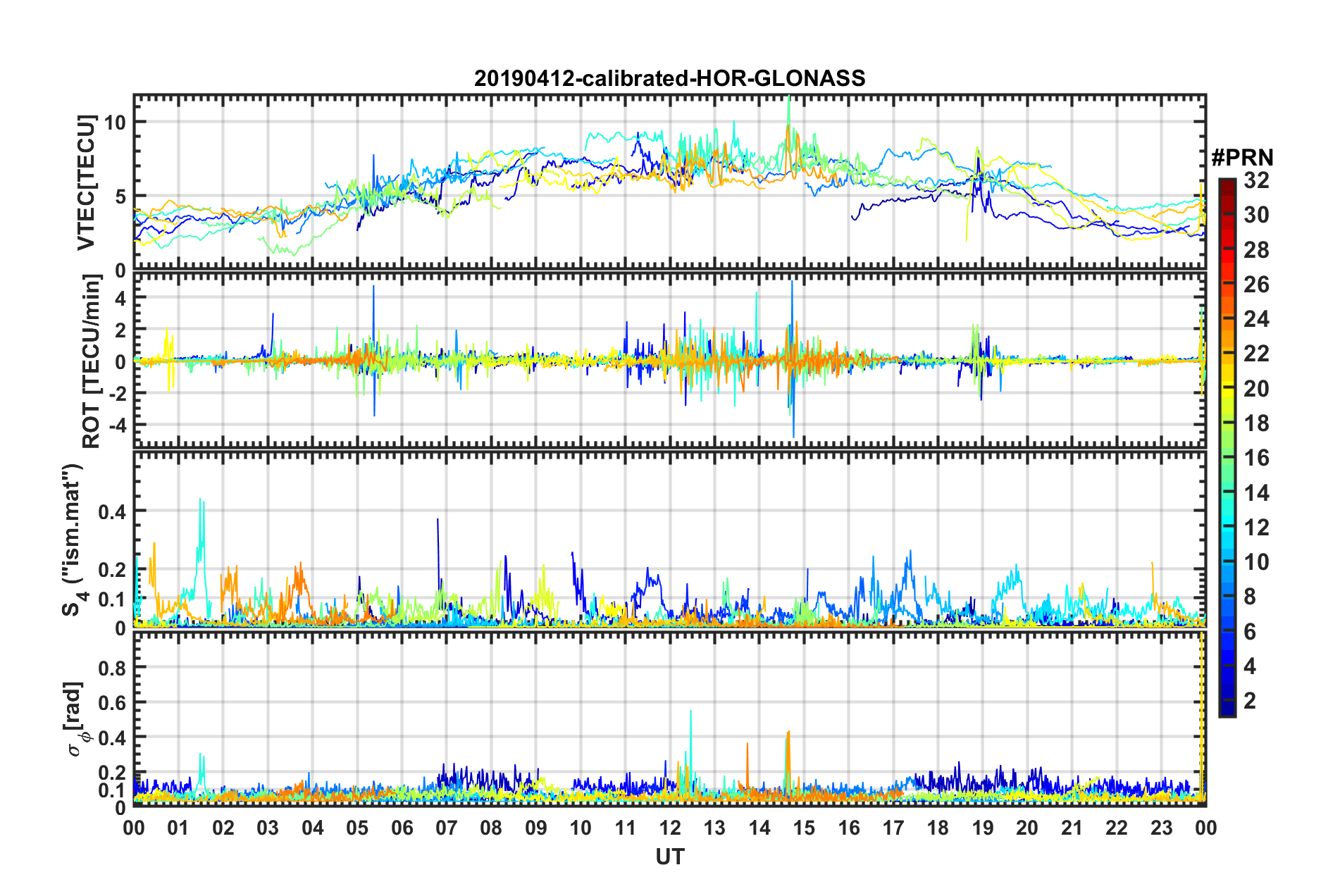1340x896 pixels.
Task: Select the sigma-phi axis tick label 0.6
Action: 113,702
